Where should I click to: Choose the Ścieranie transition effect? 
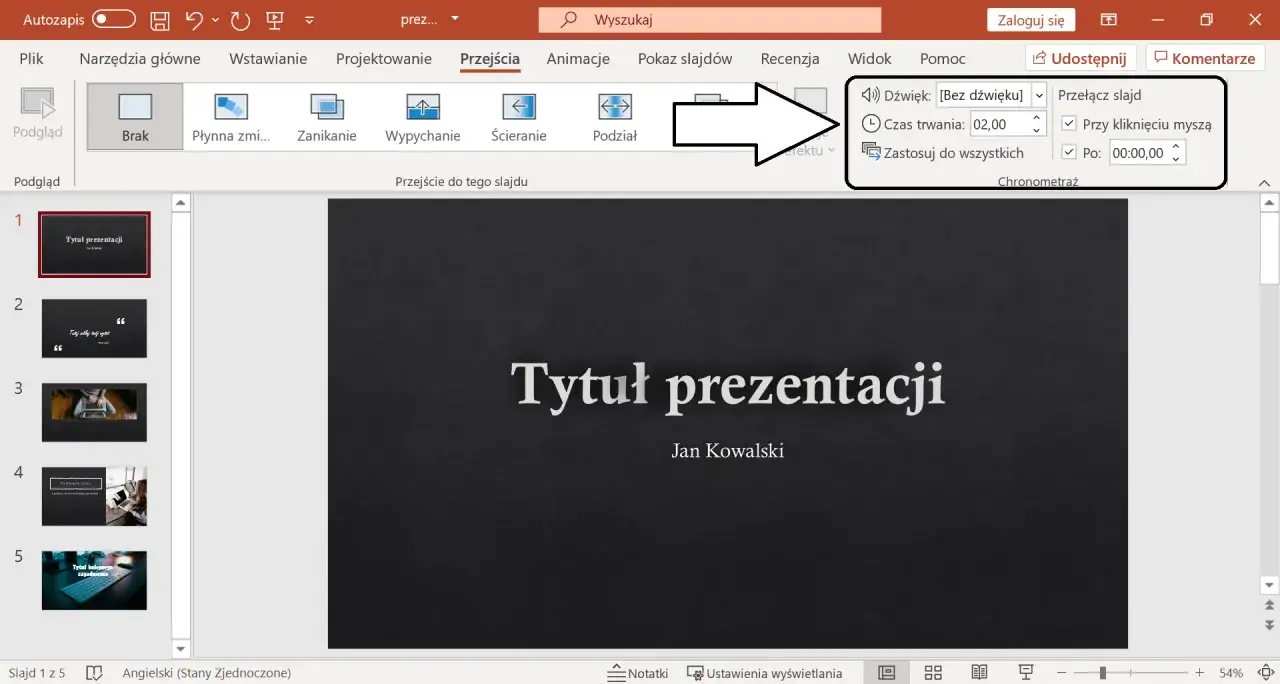pyautogui.click(x=518, y=114)
